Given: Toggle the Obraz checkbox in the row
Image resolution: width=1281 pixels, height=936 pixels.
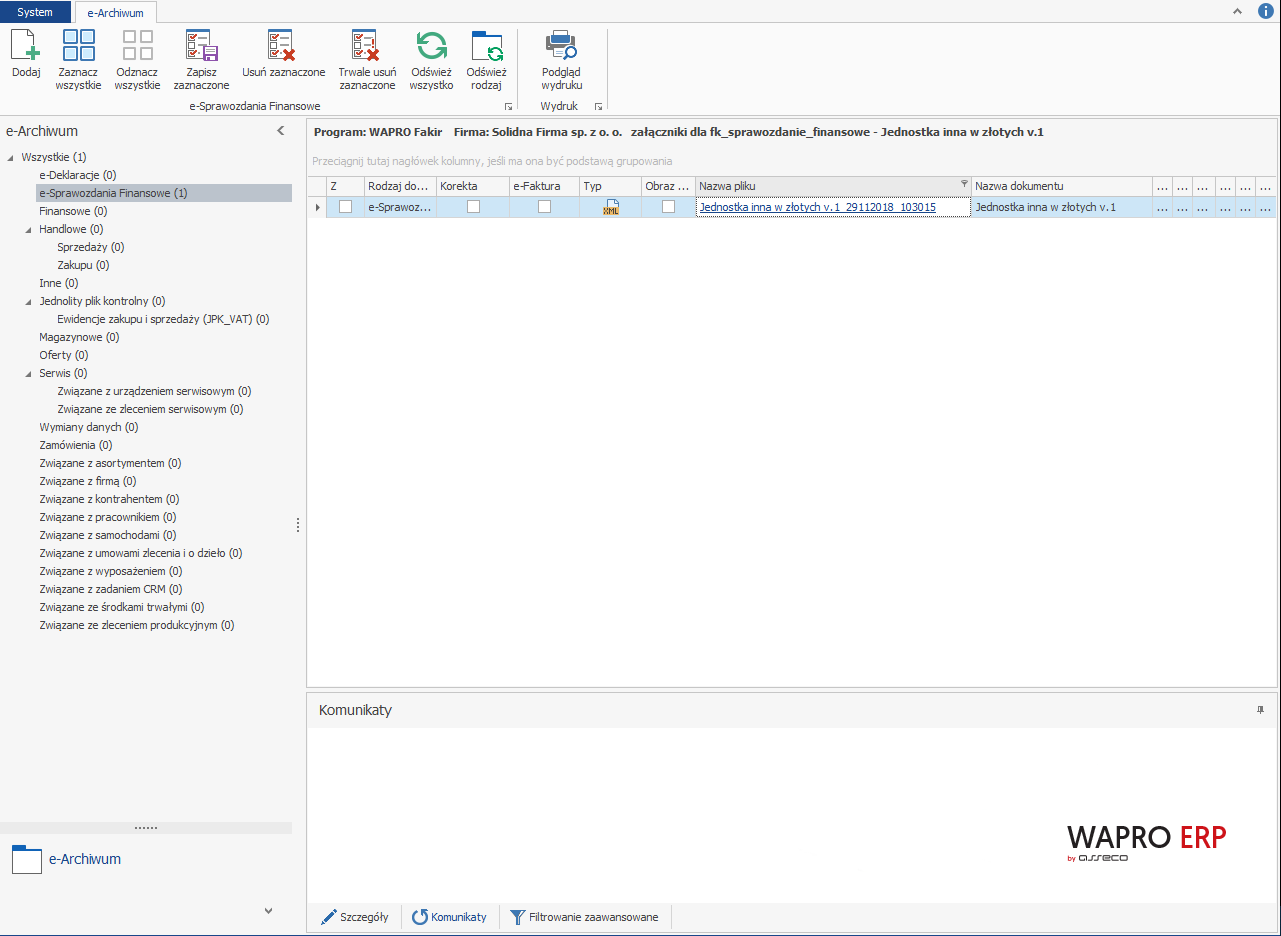Looking at the screenshot, I should click(x=668, y=207).
